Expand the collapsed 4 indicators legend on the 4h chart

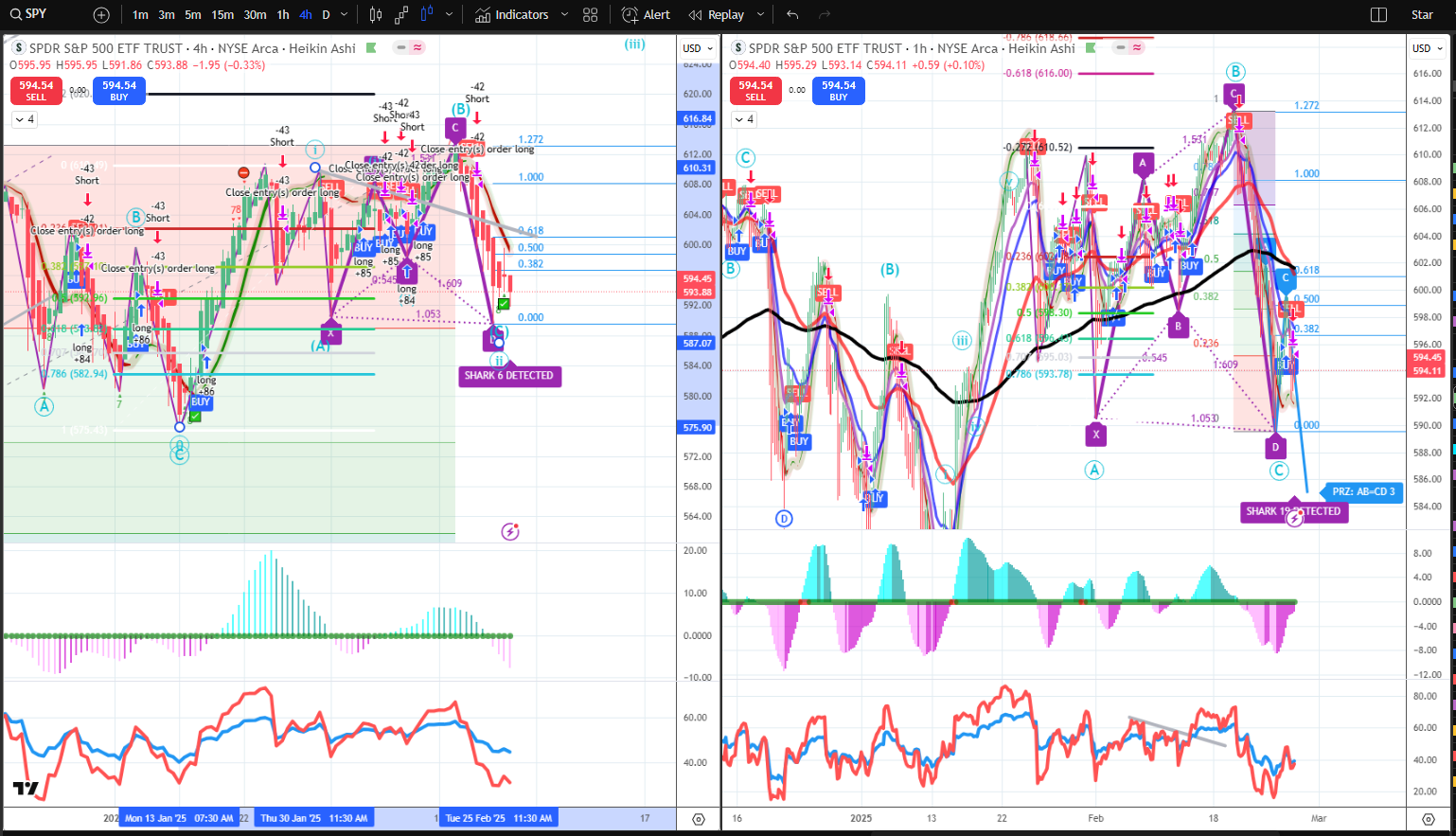point(25,119)
